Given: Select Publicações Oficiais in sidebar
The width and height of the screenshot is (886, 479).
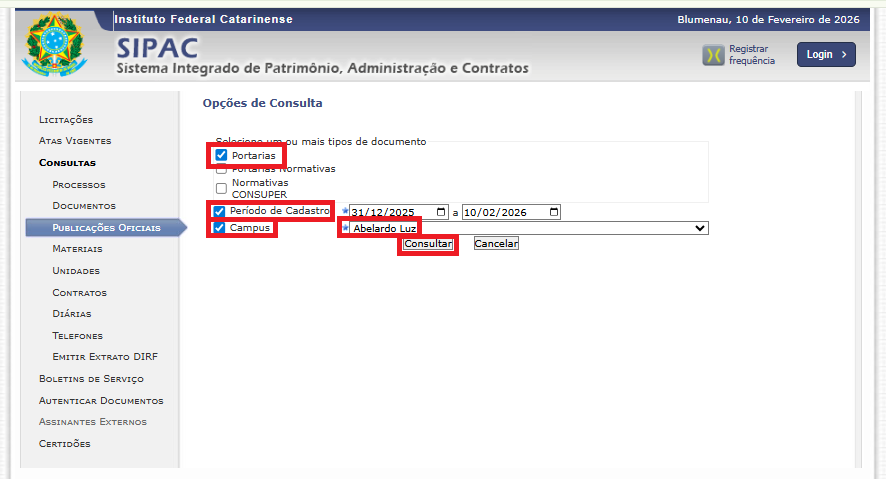Looking at the screenshot, I should (x=106, y=228).
